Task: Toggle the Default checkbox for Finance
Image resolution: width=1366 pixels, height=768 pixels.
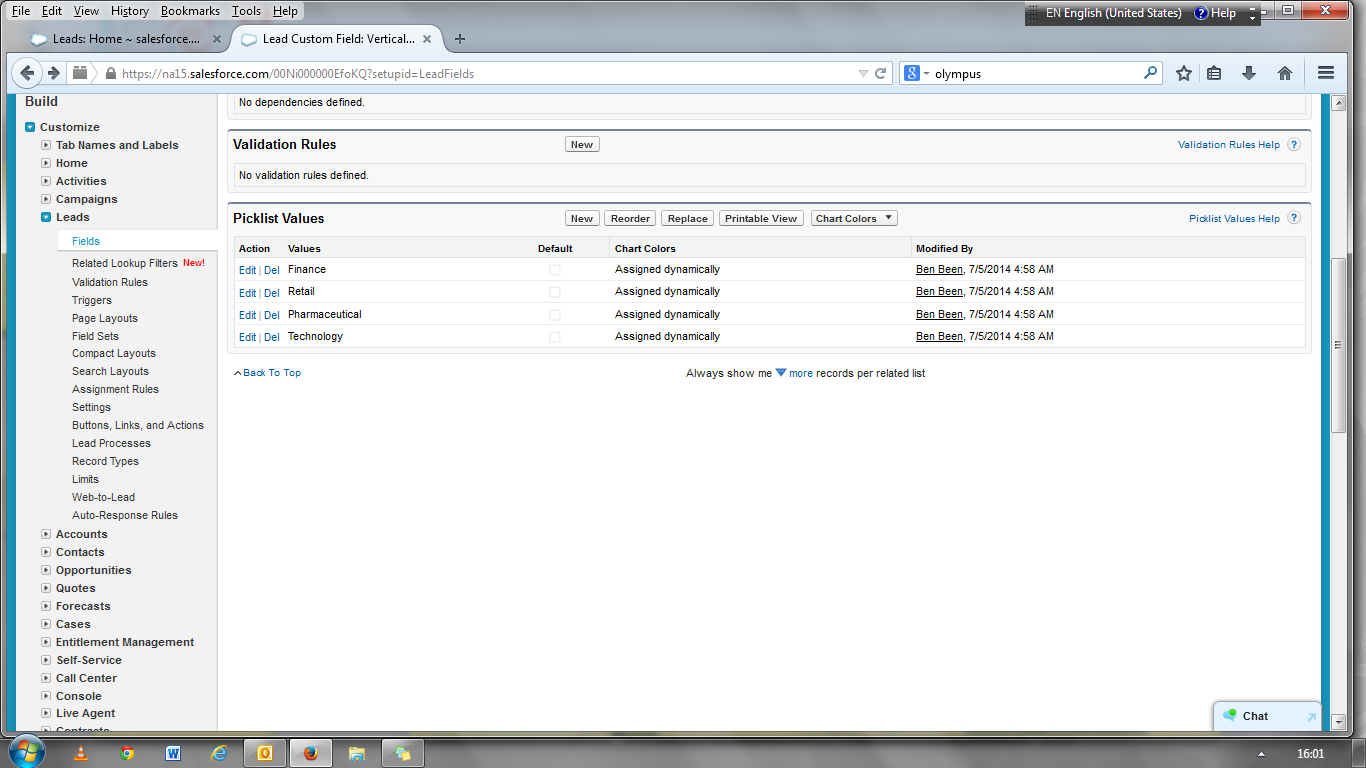Action: (x=555, y=270)
